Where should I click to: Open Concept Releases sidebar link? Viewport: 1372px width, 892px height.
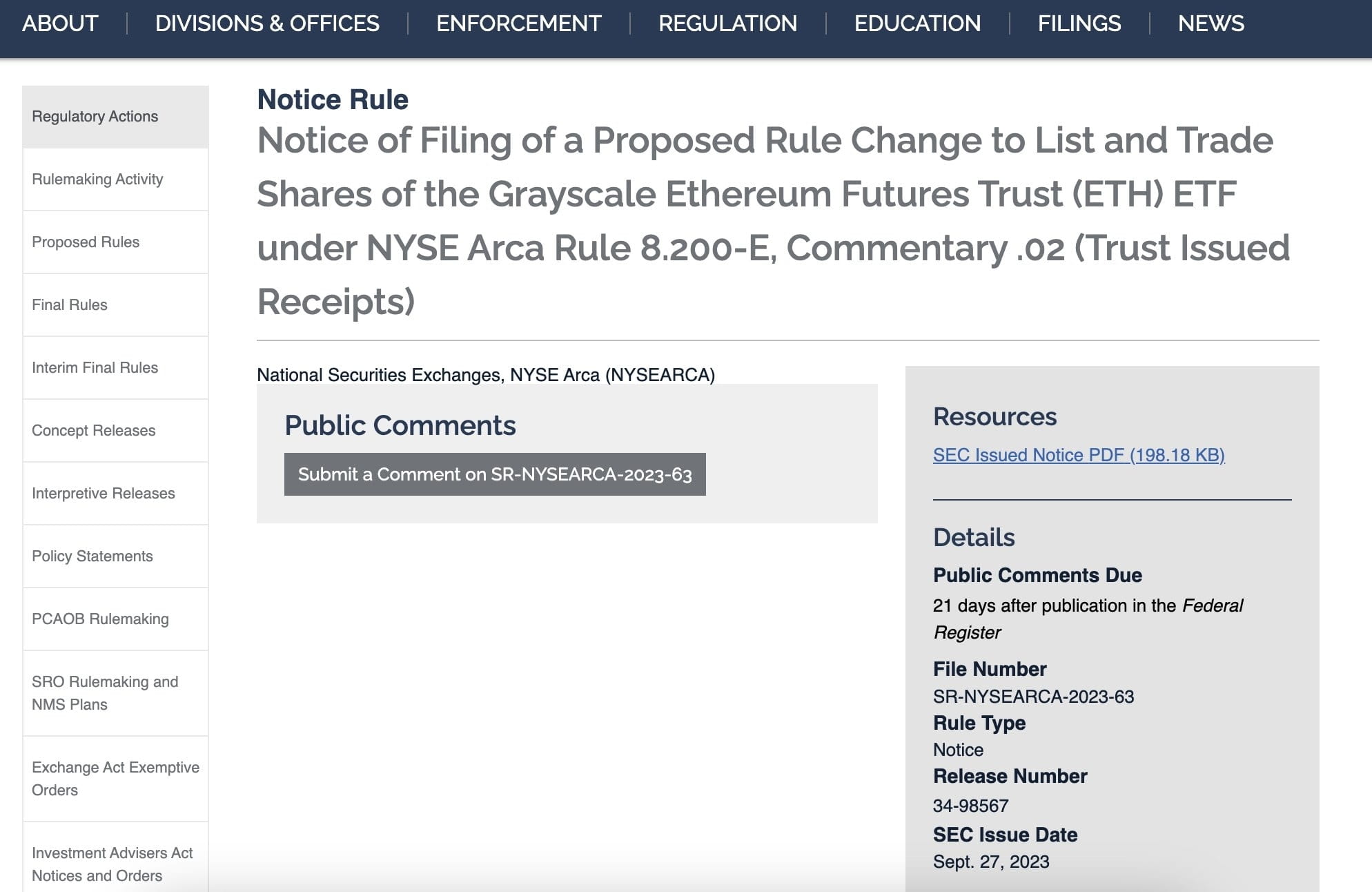(x=115, y=431)
